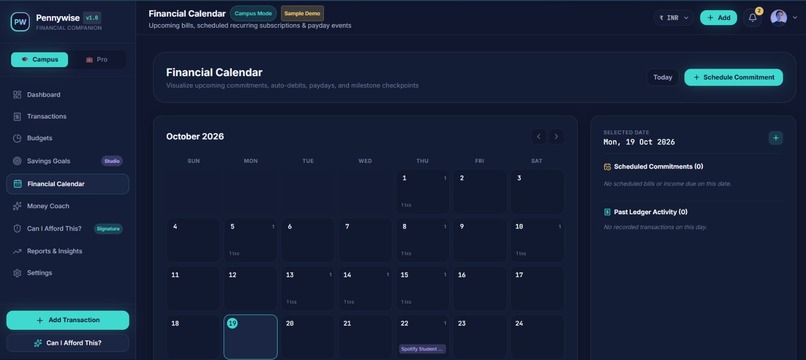Select October 17 on calendar
806x360 pixels.
point(537,289)
